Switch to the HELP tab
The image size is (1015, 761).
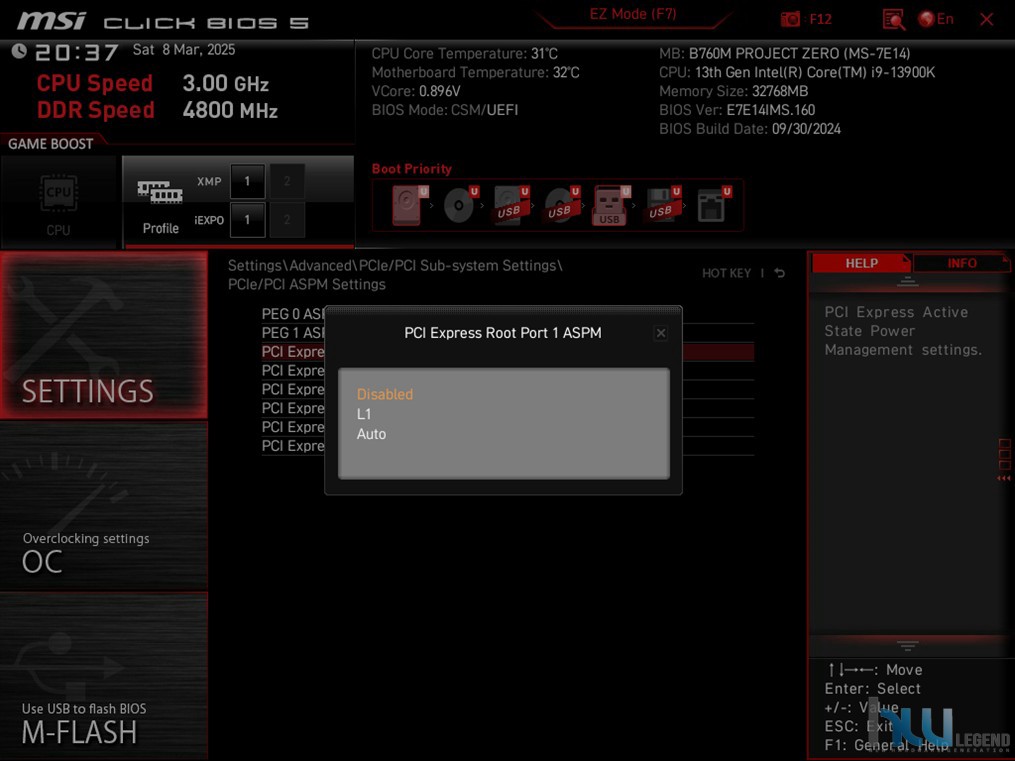pyautogui.click(x=861, y=263)
